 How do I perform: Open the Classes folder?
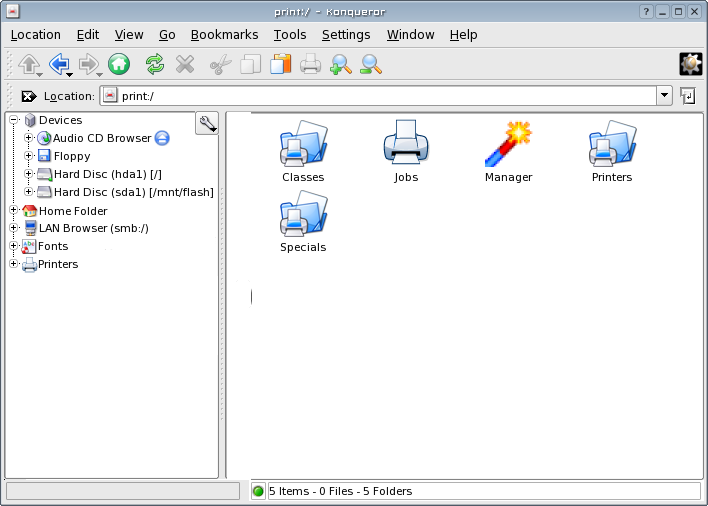coord(303,152)
